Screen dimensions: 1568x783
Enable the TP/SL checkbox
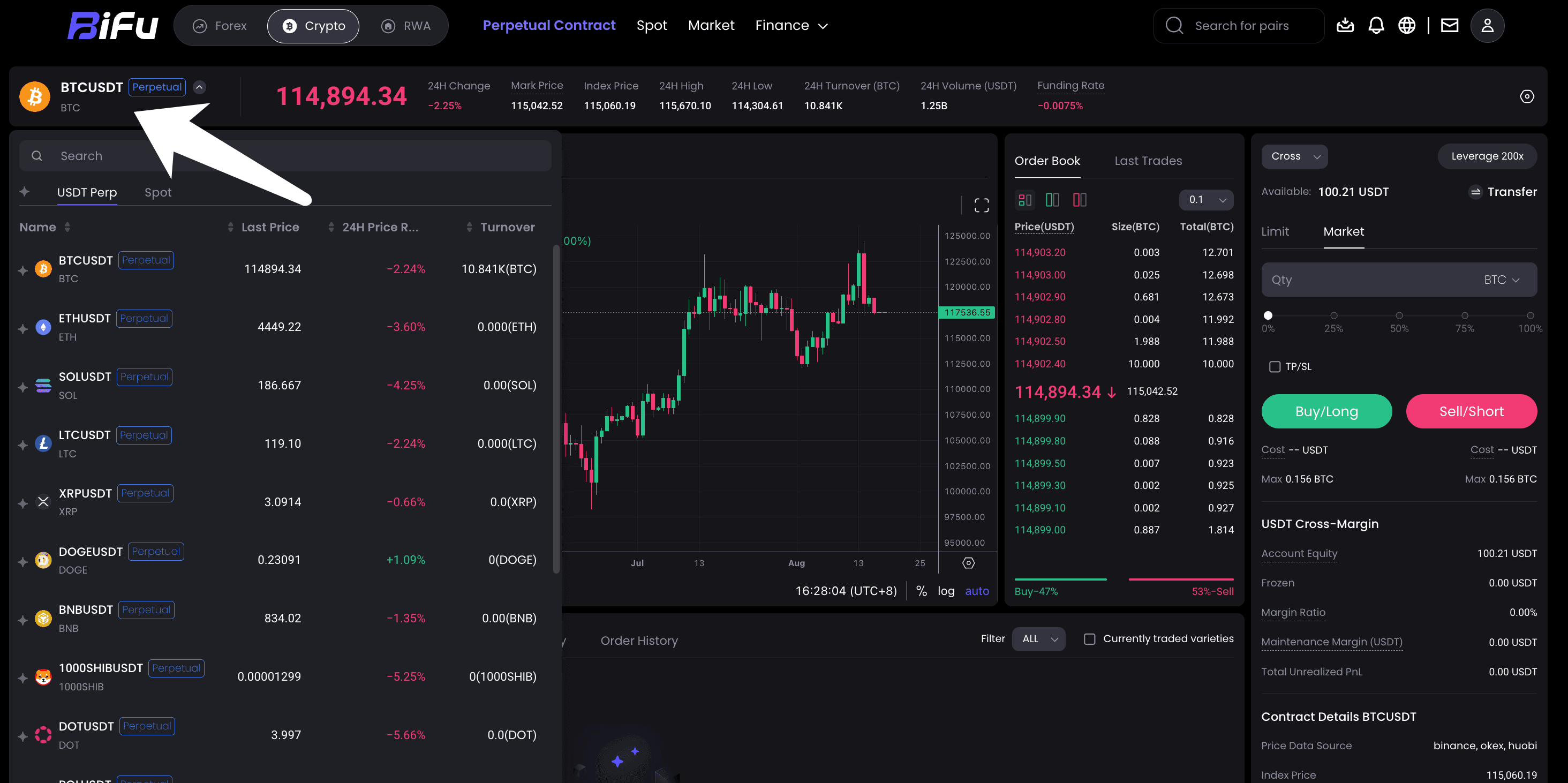[1274, 366]
